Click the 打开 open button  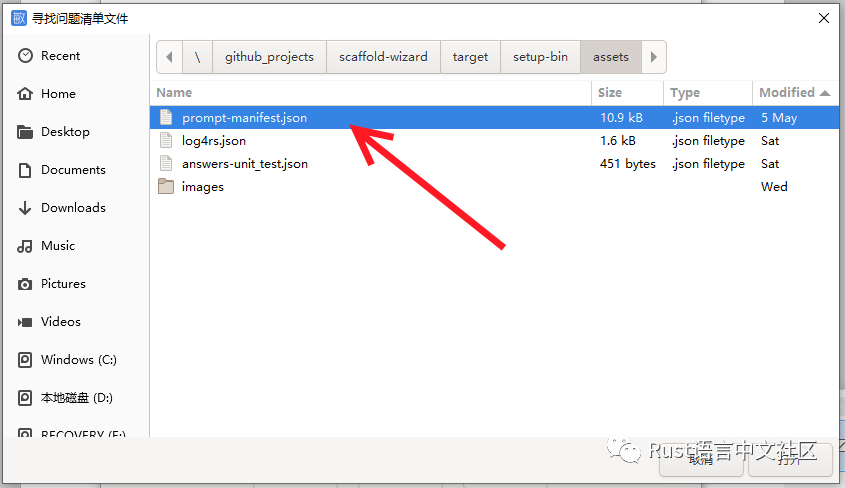(790, 459)
